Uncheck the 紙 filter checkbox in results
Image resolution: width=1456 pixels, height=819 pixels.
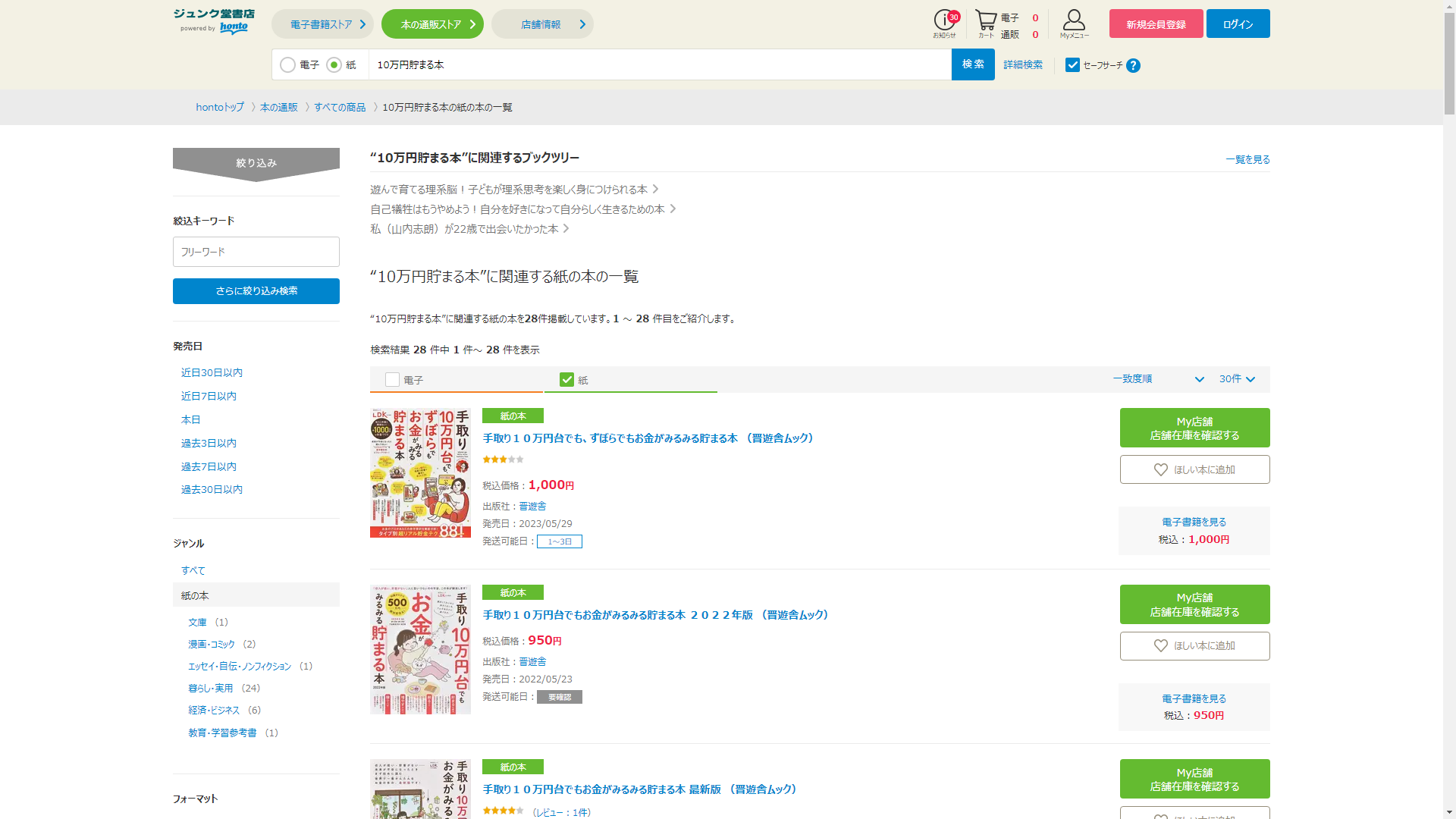click(566, 380)
